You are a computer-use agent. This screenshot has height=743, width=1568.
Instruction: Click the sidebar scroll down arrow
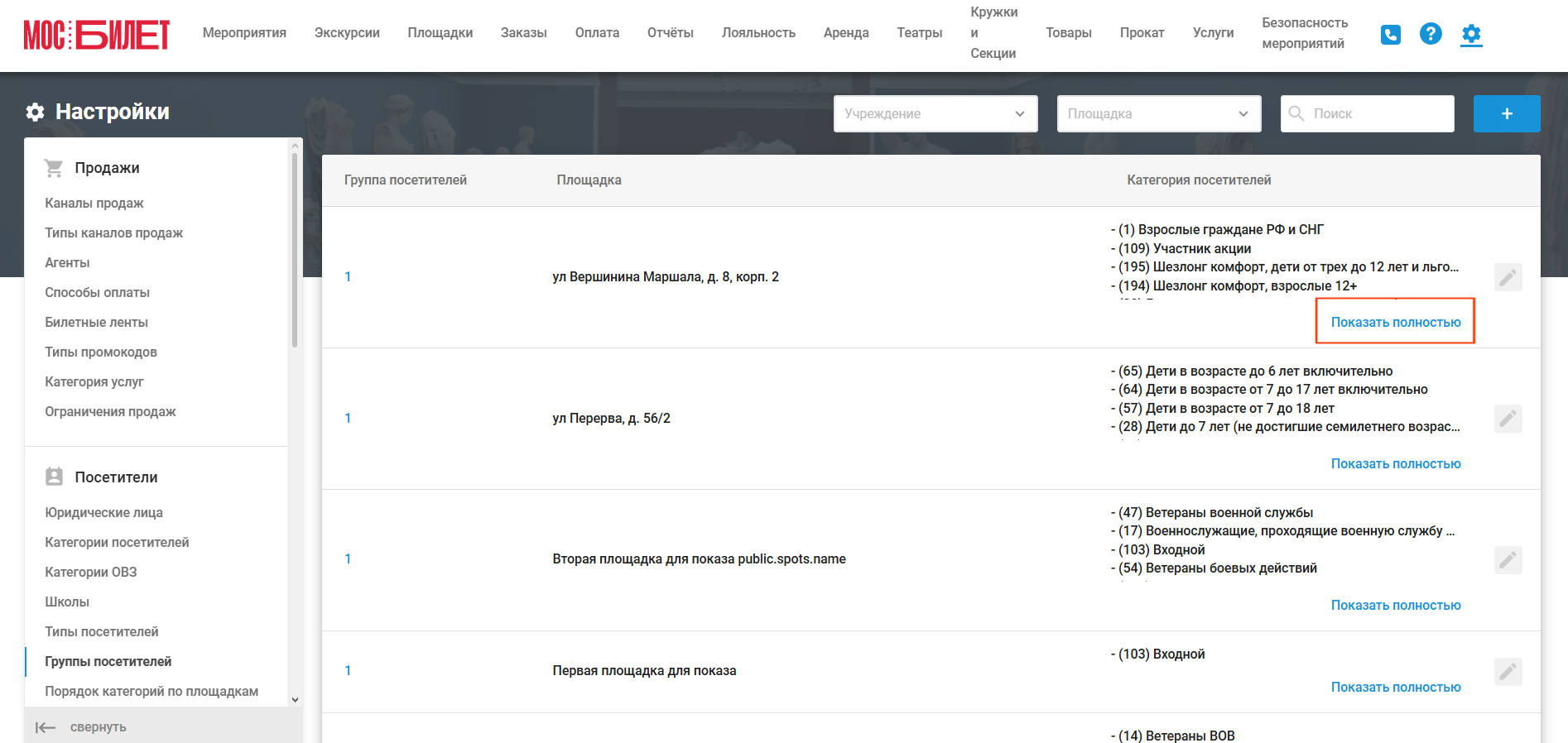(295, 699)
